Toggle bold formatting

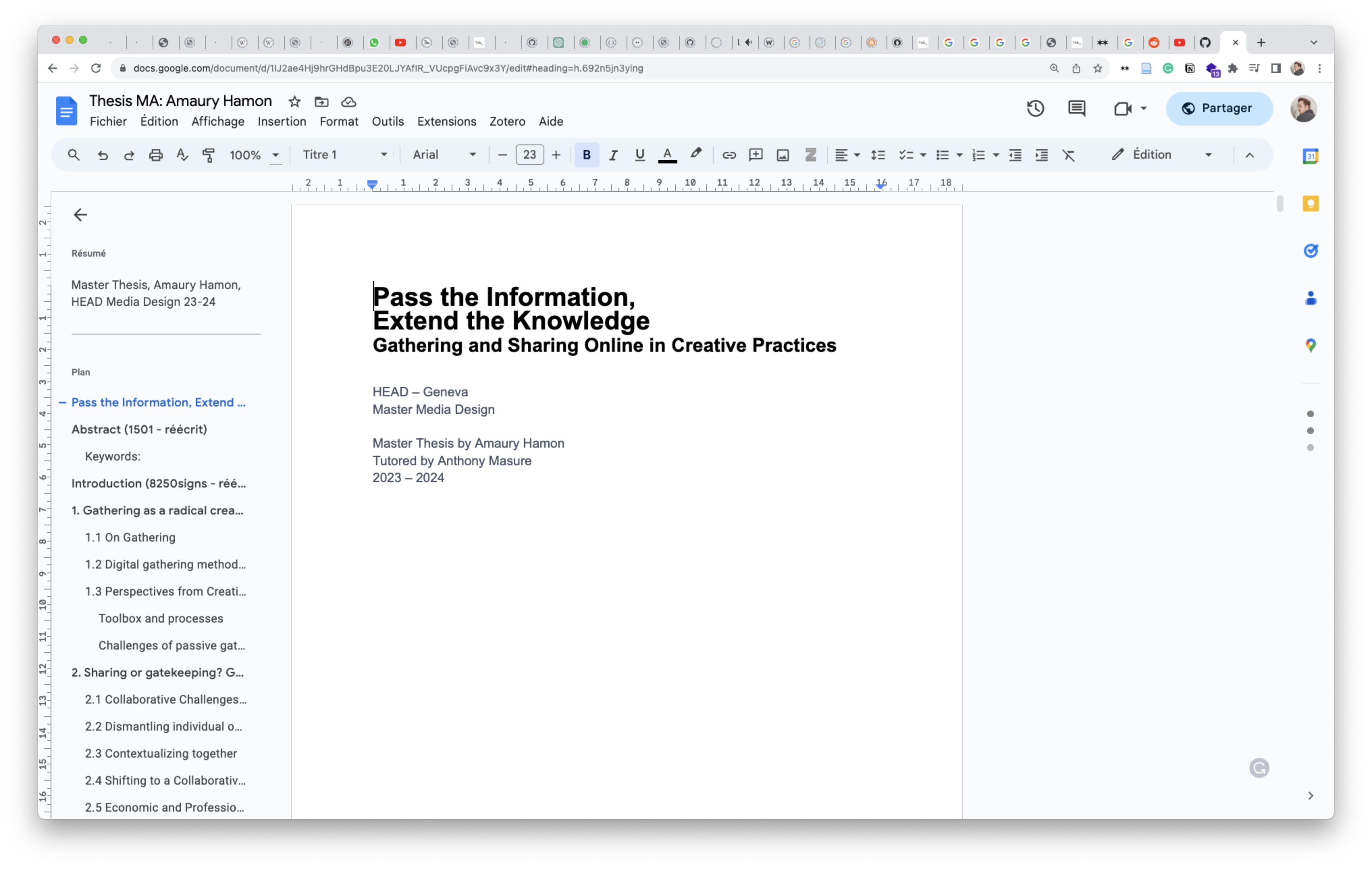click(x=586, y=155)
